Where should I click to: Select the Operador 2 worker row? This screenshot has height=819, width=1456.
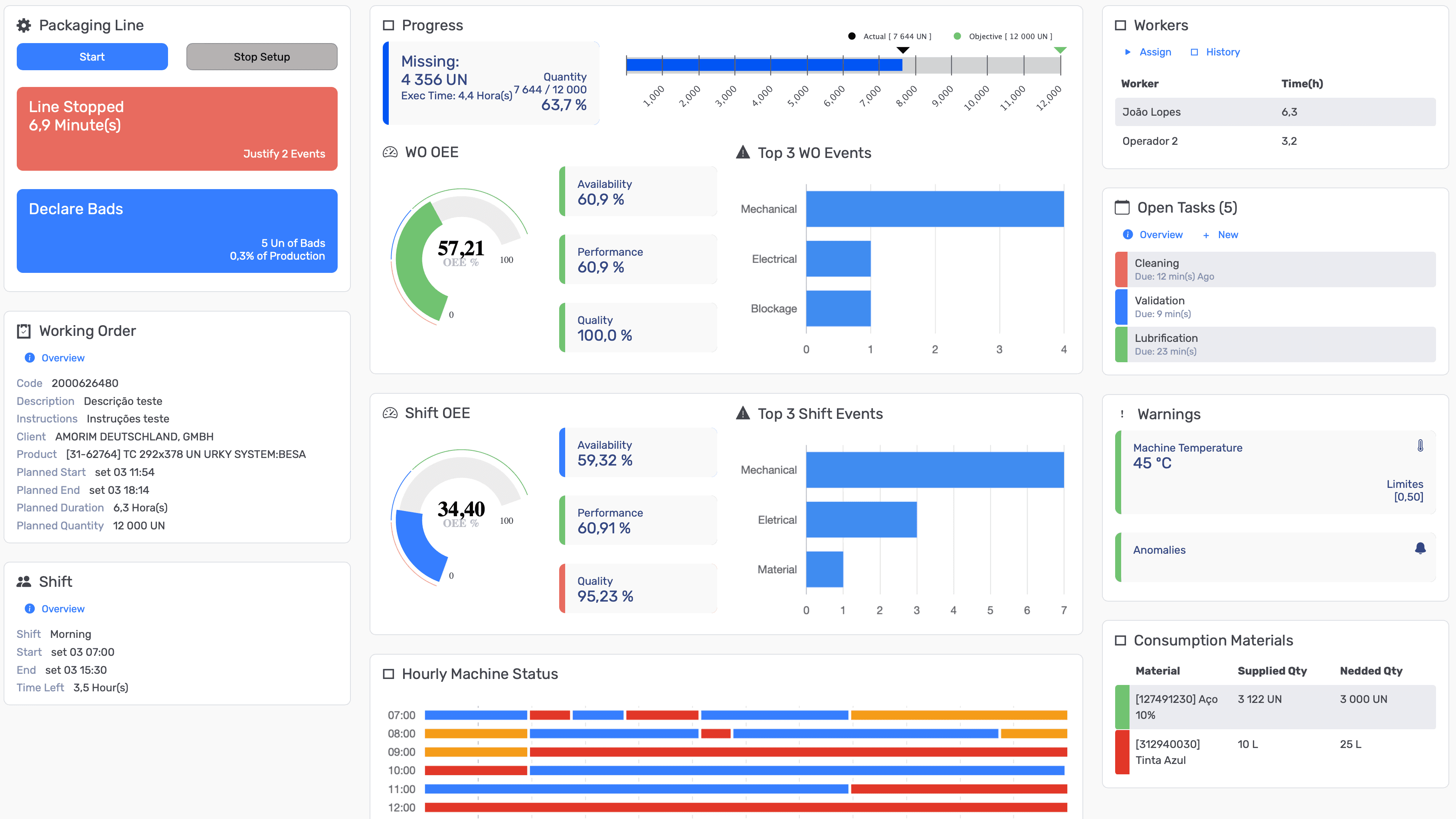(1275, 141)
